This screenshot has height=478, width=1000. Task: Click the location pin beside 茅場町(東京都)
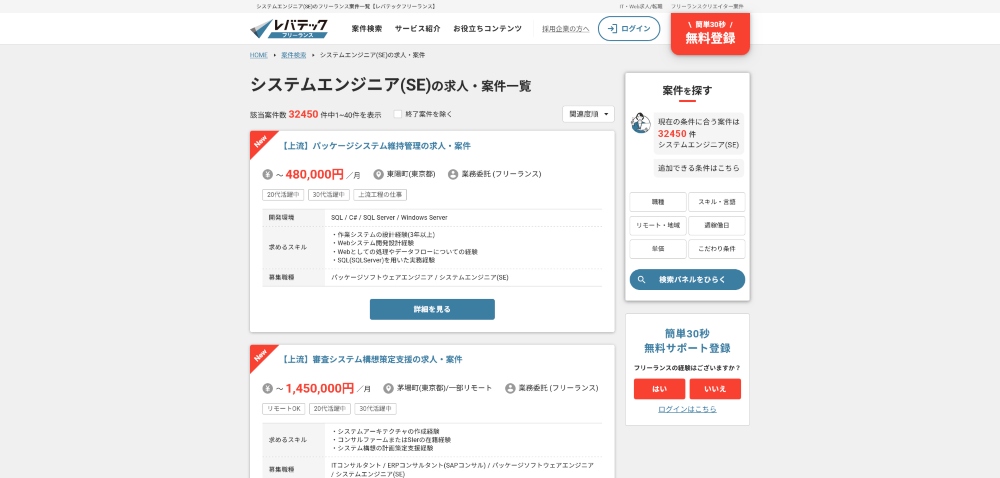tap(388, 388)
